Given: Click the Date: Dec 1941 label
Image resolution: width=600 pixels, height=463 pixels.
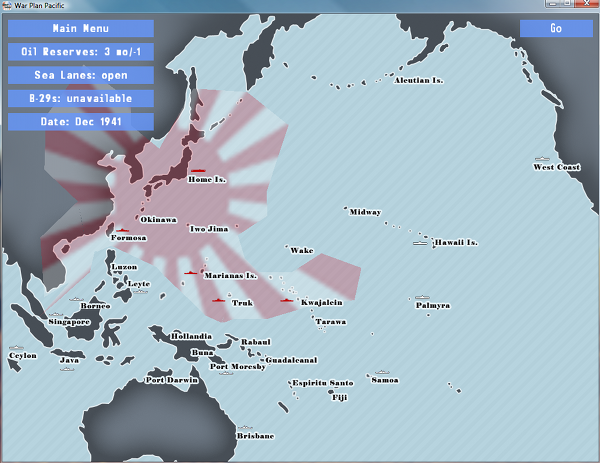Looking at the screenshot, I should (x=81, y=122).
